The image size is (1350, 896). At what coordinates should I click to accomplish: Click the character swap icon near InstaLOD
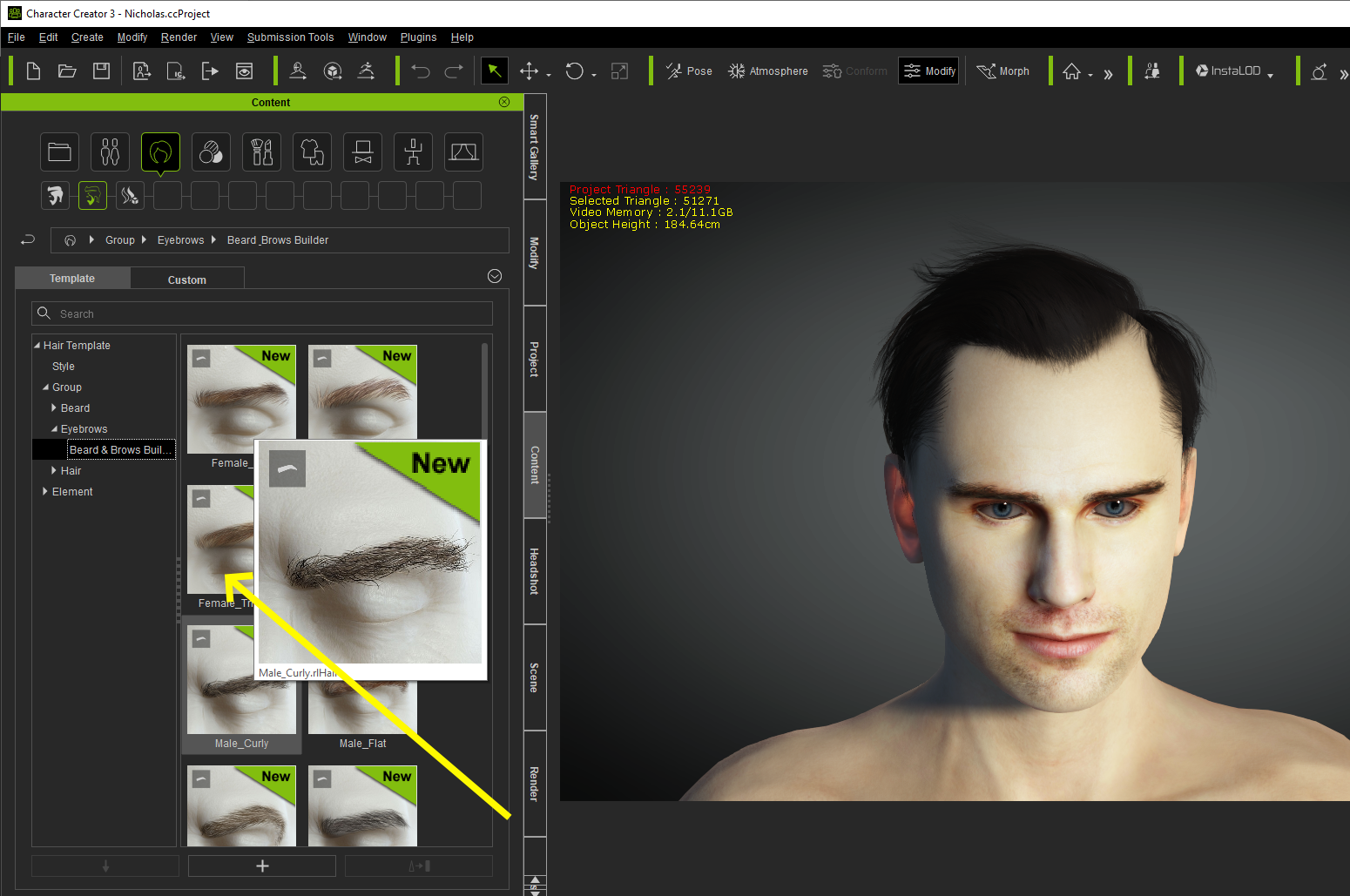tap(1152, 71)
